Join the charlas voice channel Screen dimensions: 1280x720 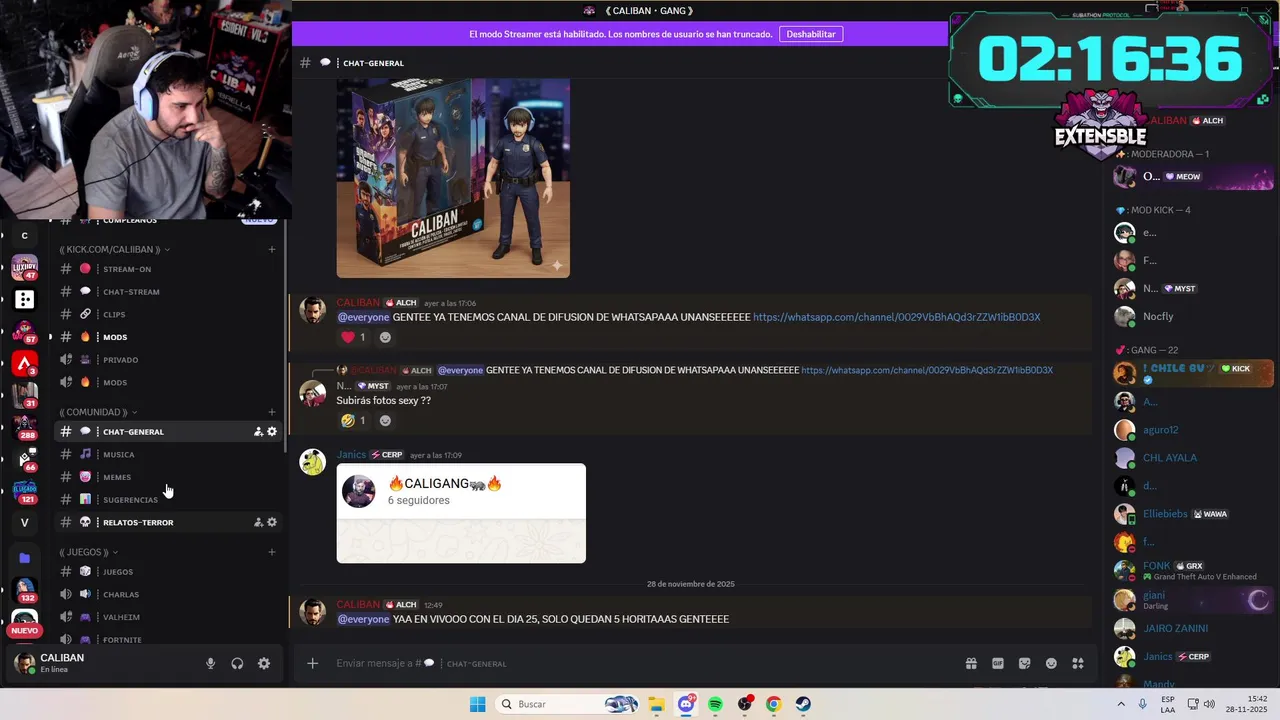(168, 594)
